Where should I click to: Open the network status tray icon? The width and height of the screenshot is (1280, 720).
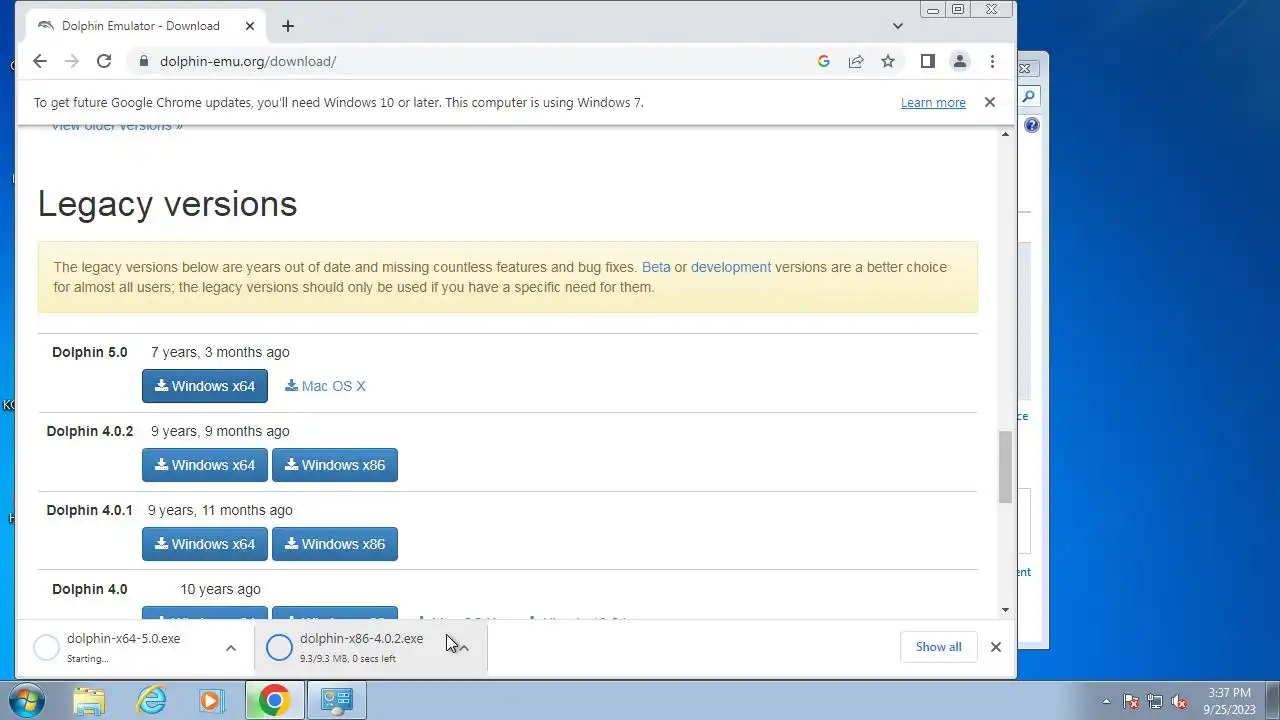[x=1155, y=702]
